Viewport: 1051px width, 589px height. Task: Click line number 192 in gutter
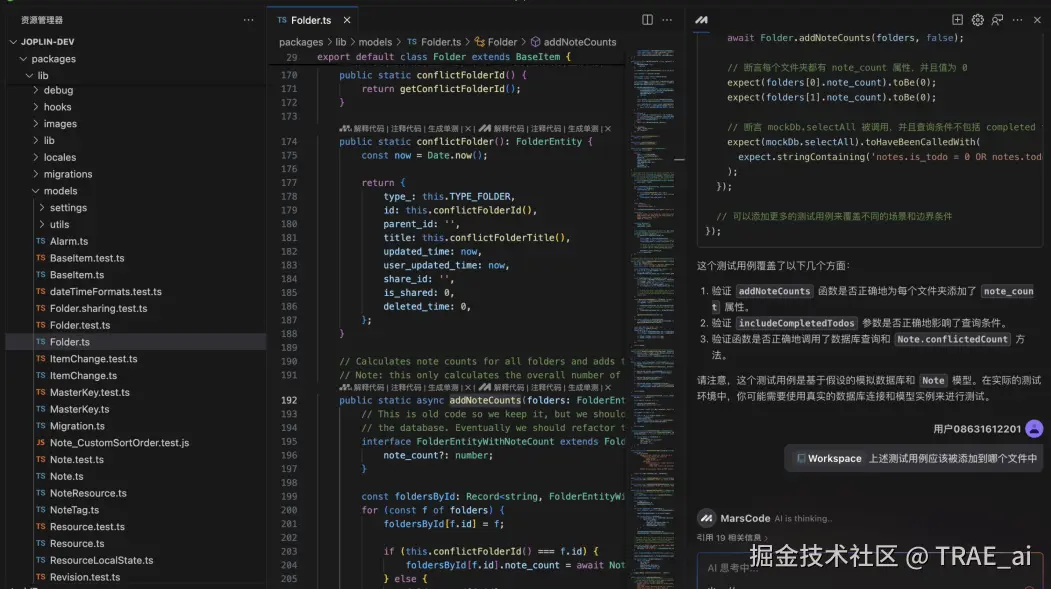pyautogui.click(x=289, y=400)
